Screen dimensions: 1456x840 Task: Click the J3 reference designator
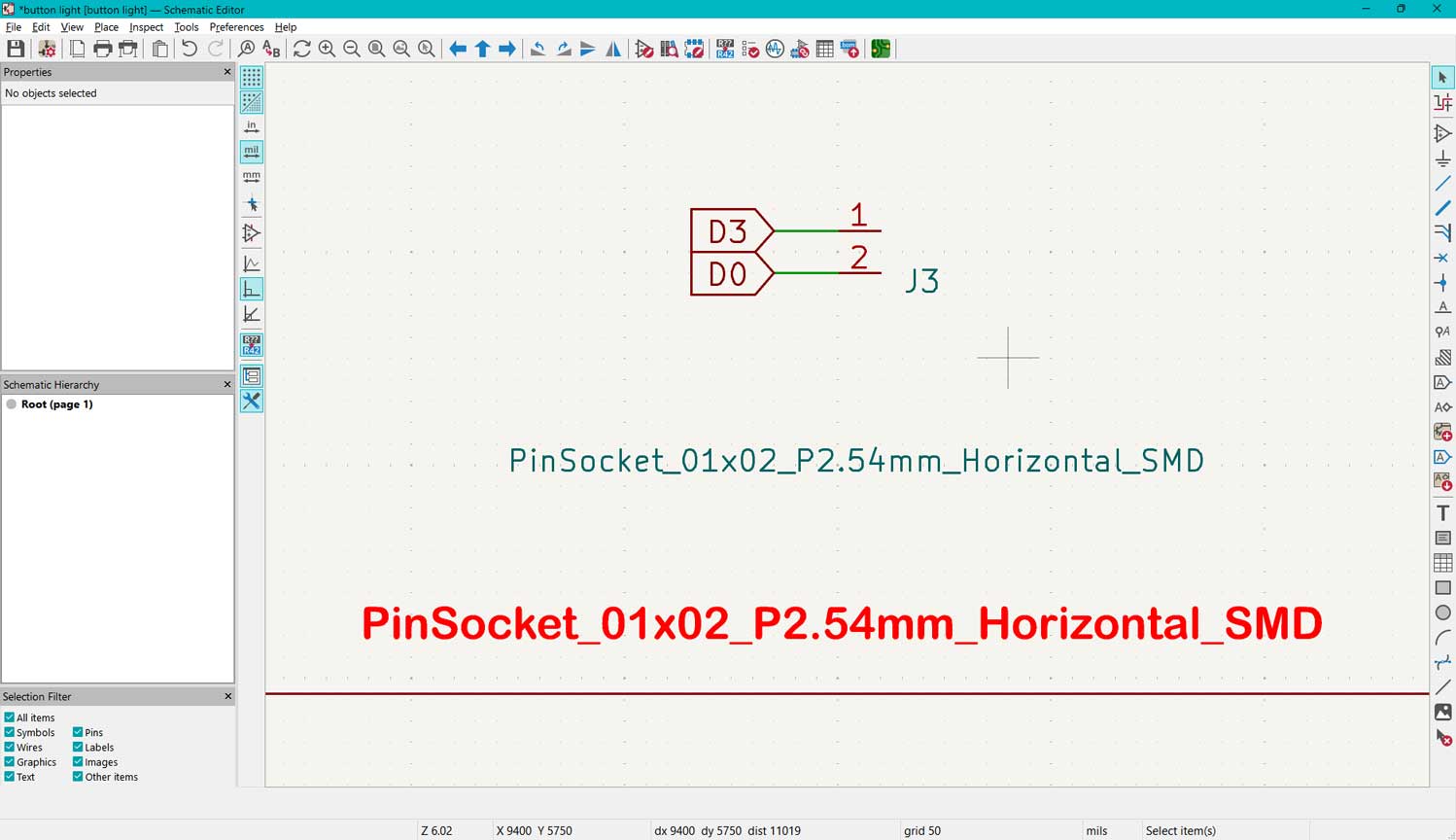pyautogui.click(x=921, y=281)
